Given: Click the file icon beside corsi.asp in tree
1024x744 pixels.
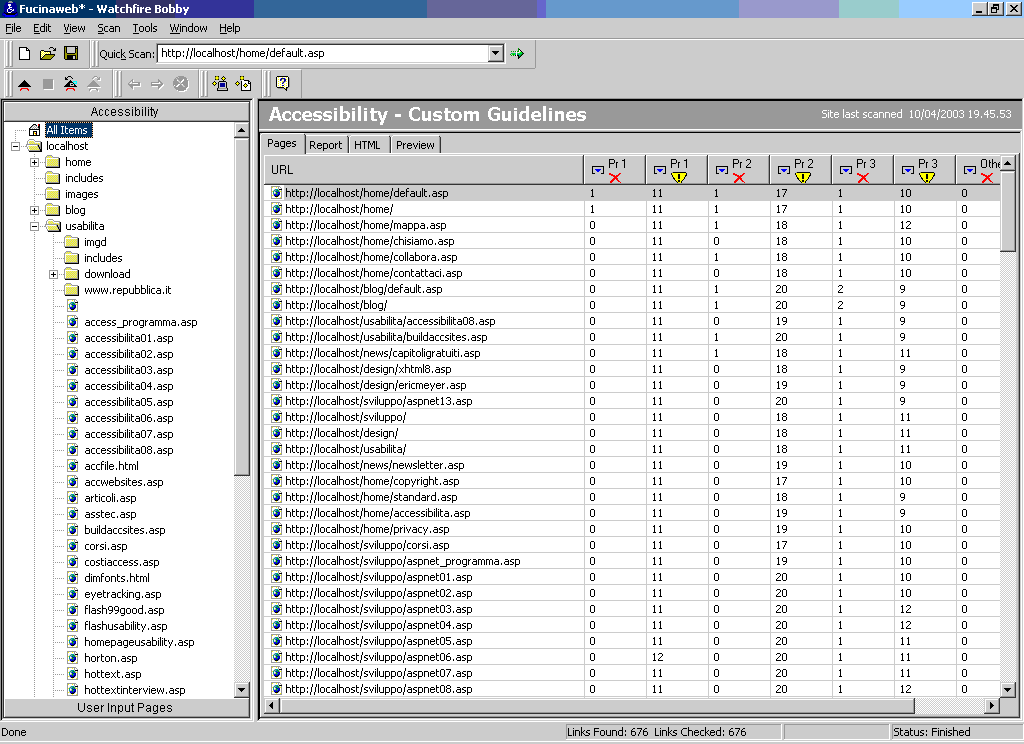Looking at the screenshot, I should (x=73, y=546).
